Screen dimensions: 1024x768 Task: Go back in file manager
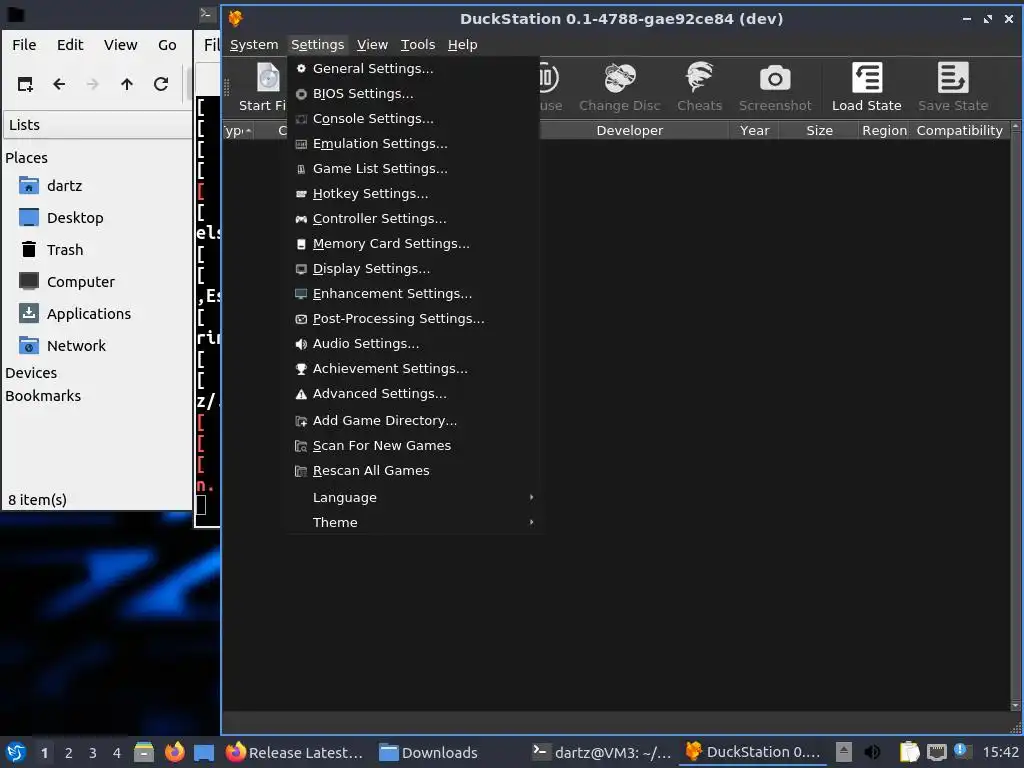click(59, 84)
